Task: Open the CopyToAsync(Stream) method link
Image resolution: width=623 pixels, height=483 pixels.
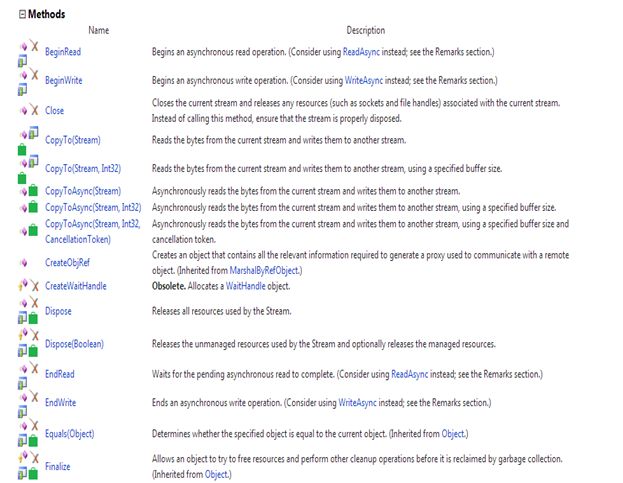Action: point(83,191)
